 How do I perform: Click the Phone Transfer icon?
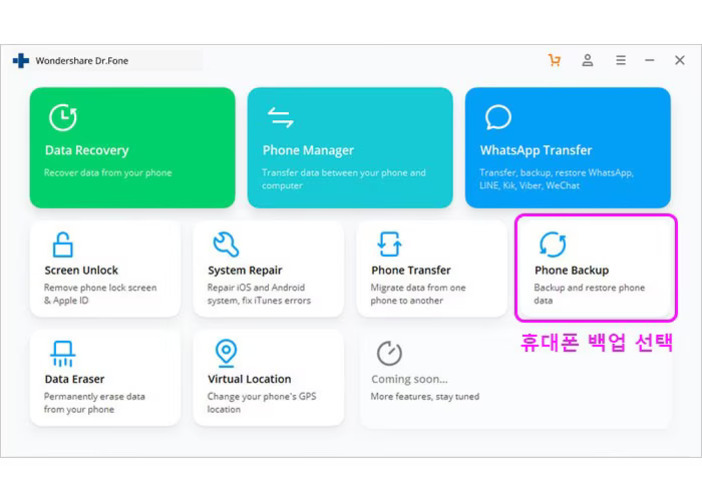pos(390,244)
